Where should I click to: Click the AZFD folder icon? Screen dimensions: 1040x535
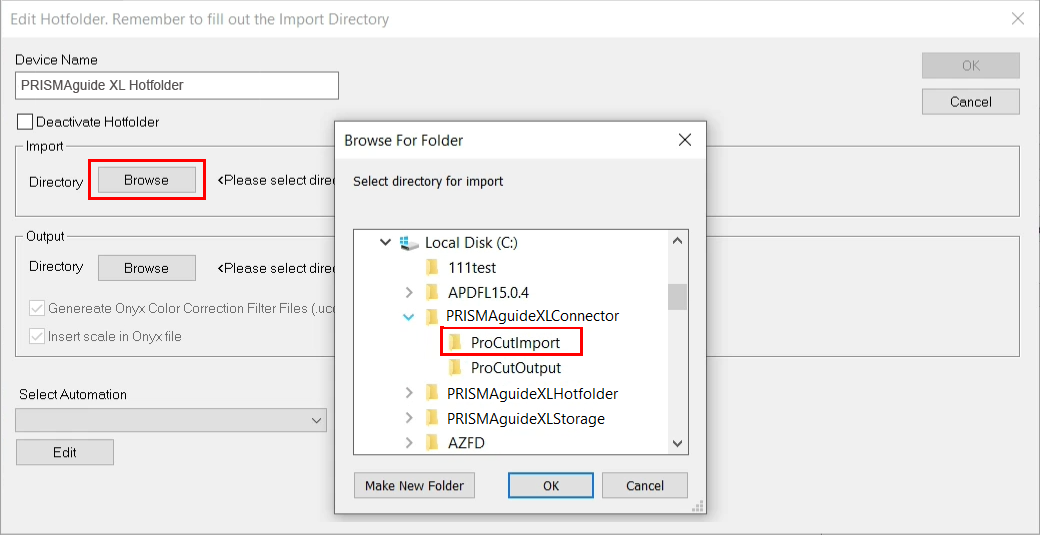[x=432, y=442]
